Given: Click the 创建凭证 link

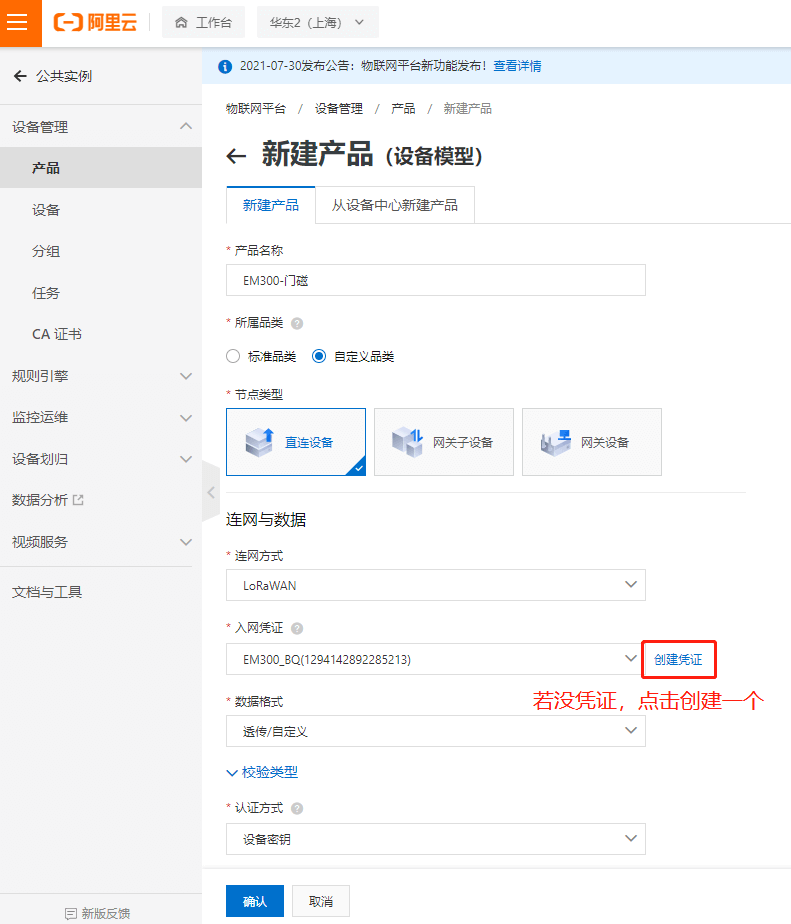Looking at the screenshot, I should 678,660.
